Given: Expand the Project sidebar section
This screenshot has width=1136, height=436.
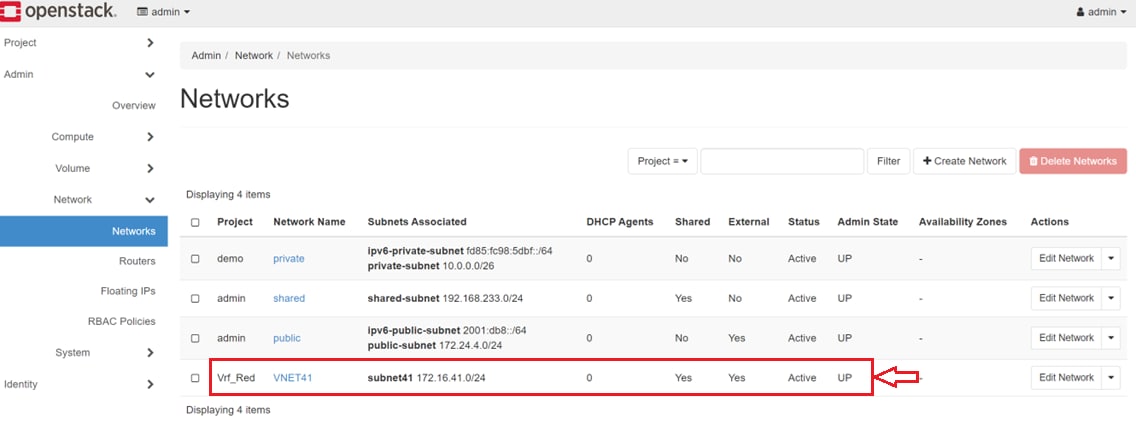Looking at the screenshot, I should point(80,43).
